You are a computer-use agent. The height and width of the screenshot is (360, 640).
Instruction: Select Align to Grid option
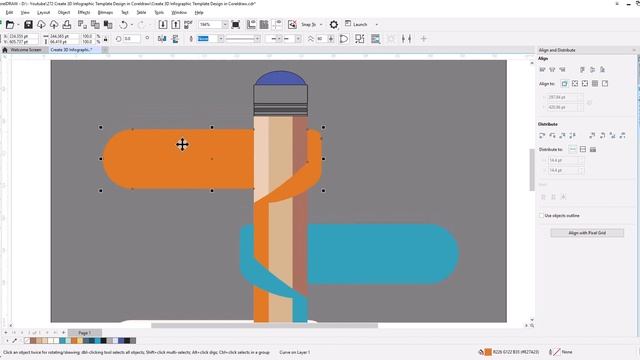click(595, 84)
